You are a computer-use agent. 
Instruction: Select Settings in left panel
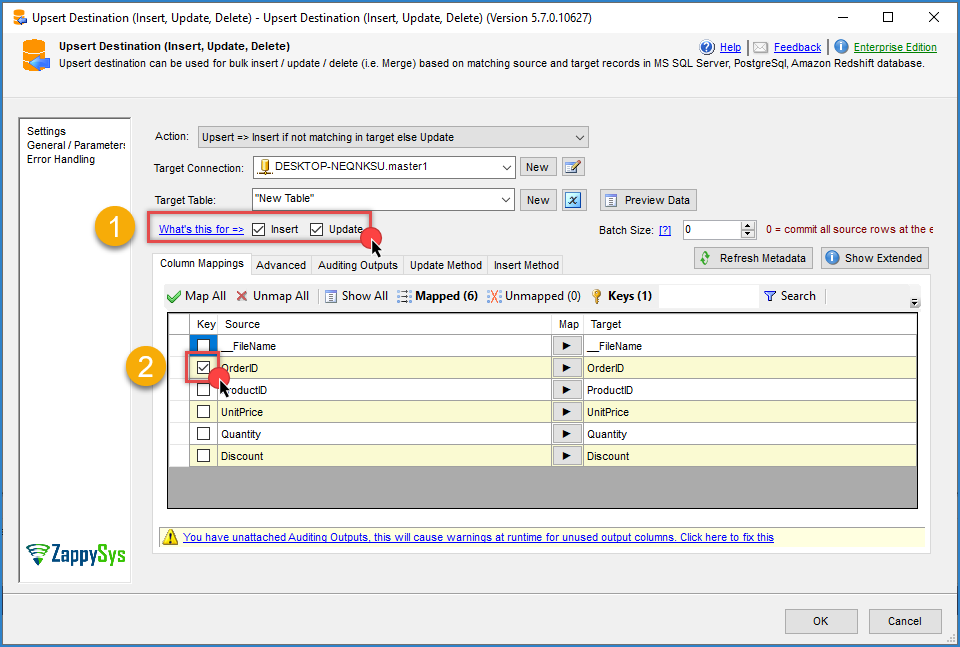click(x=47, y=131)
